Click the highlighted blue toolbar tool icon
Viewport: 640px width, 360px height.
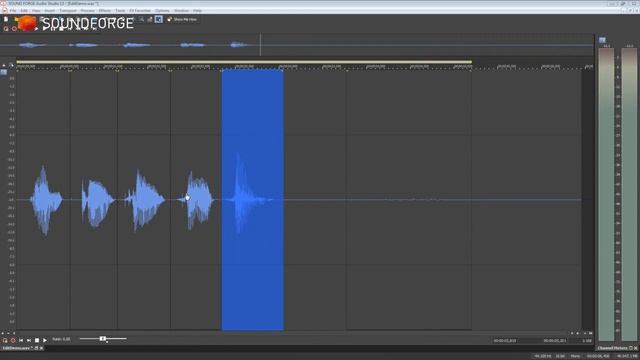coord(159,19)
